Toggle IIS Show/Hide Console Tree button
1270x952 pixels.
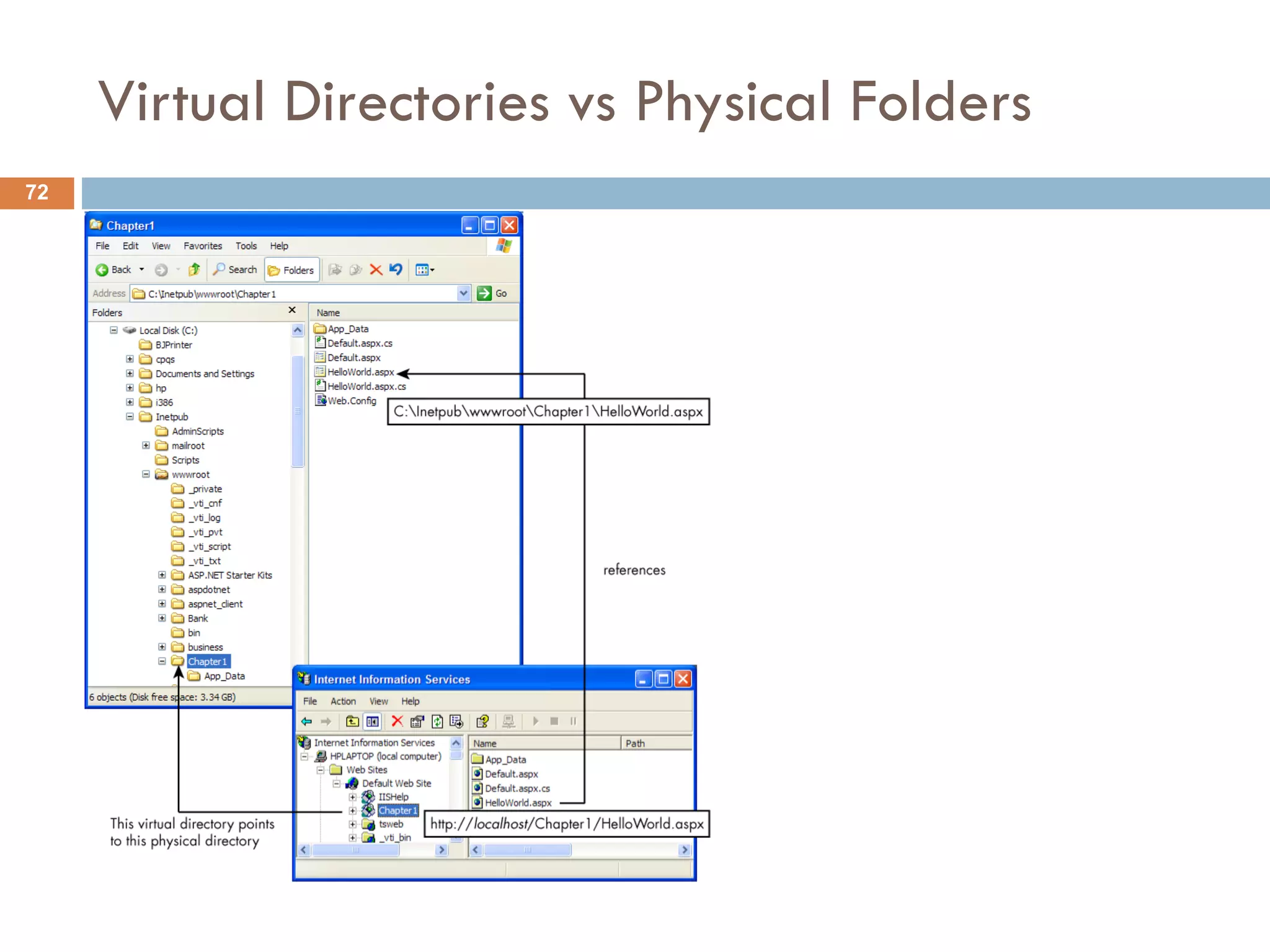[372, 721]
